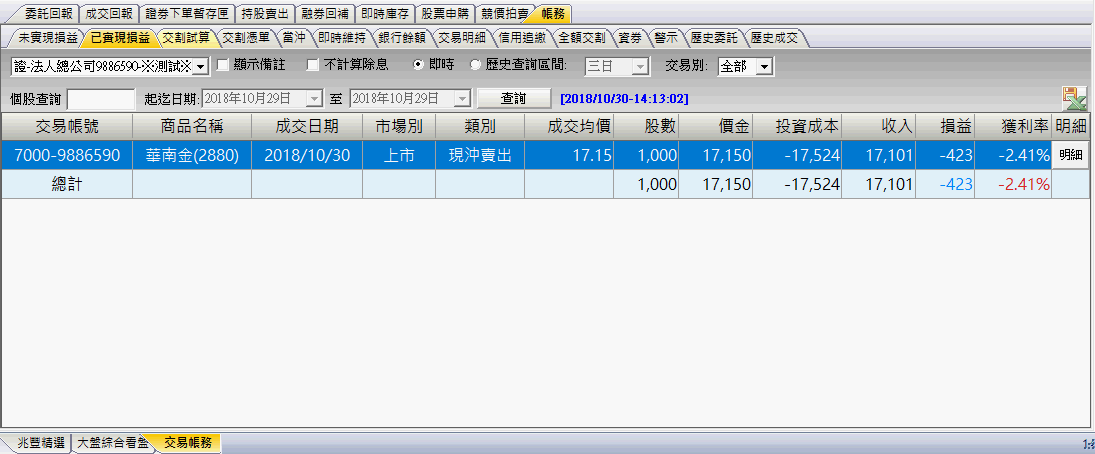Click the Excel export icon
The height and width of the screenshot is (454, 1095).
[1074, 98]
